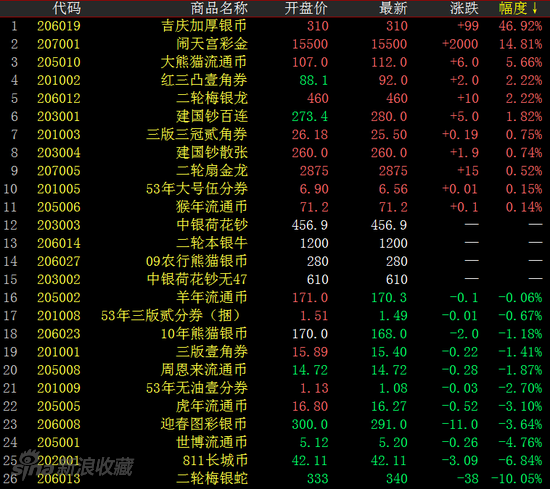Sort by the 开盘价 column header

(x=306, y=8)
